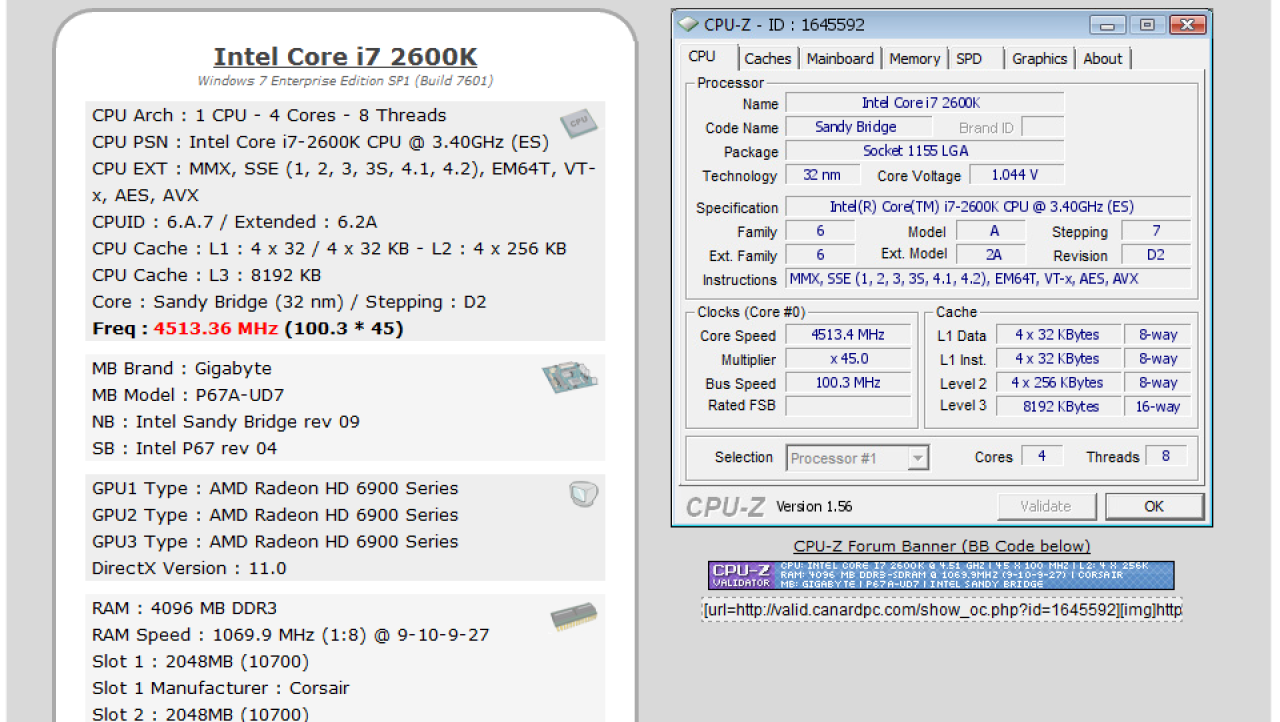
Task: Open the SPD tab
Action: point(969,59)
